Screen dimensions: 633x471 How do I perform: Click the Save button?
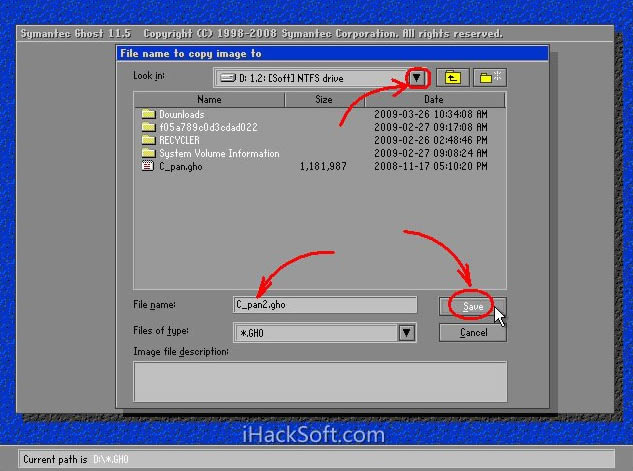[472, 307]
